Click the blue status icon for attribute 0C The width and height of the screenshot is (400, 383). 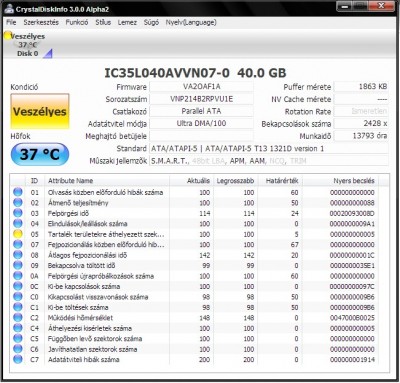[18, 286]
